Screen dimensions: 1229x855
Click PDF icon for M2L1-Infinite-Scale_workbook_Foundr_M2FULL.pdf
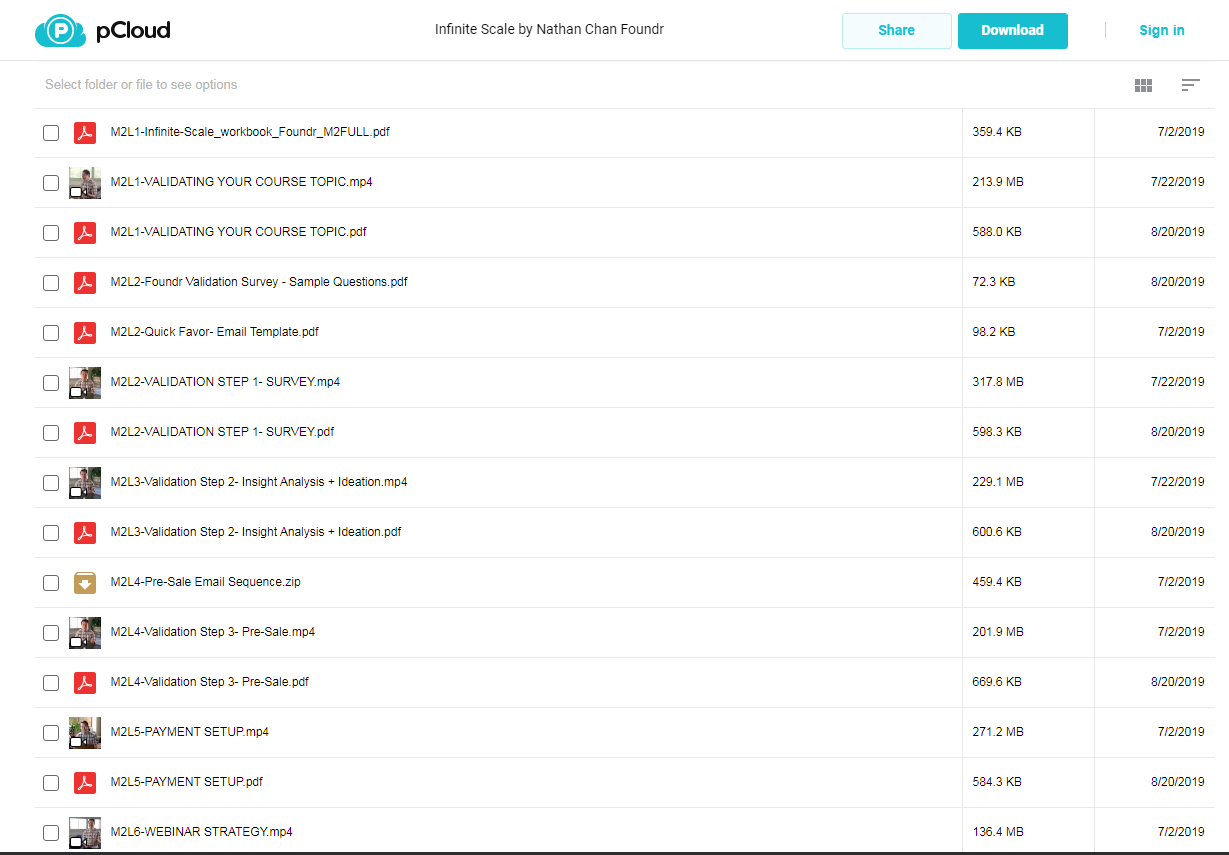(85, 132)
